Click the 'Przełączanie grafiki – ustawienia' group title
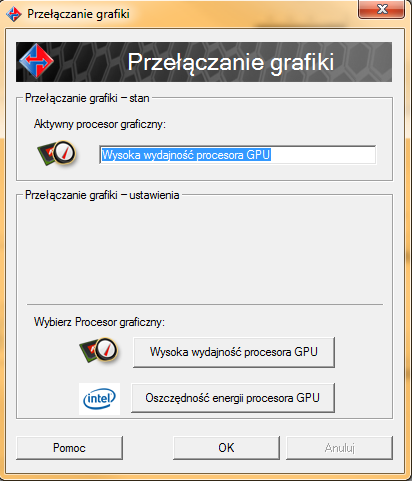Screen dimensions: 412x481 (x=102, y=195)
